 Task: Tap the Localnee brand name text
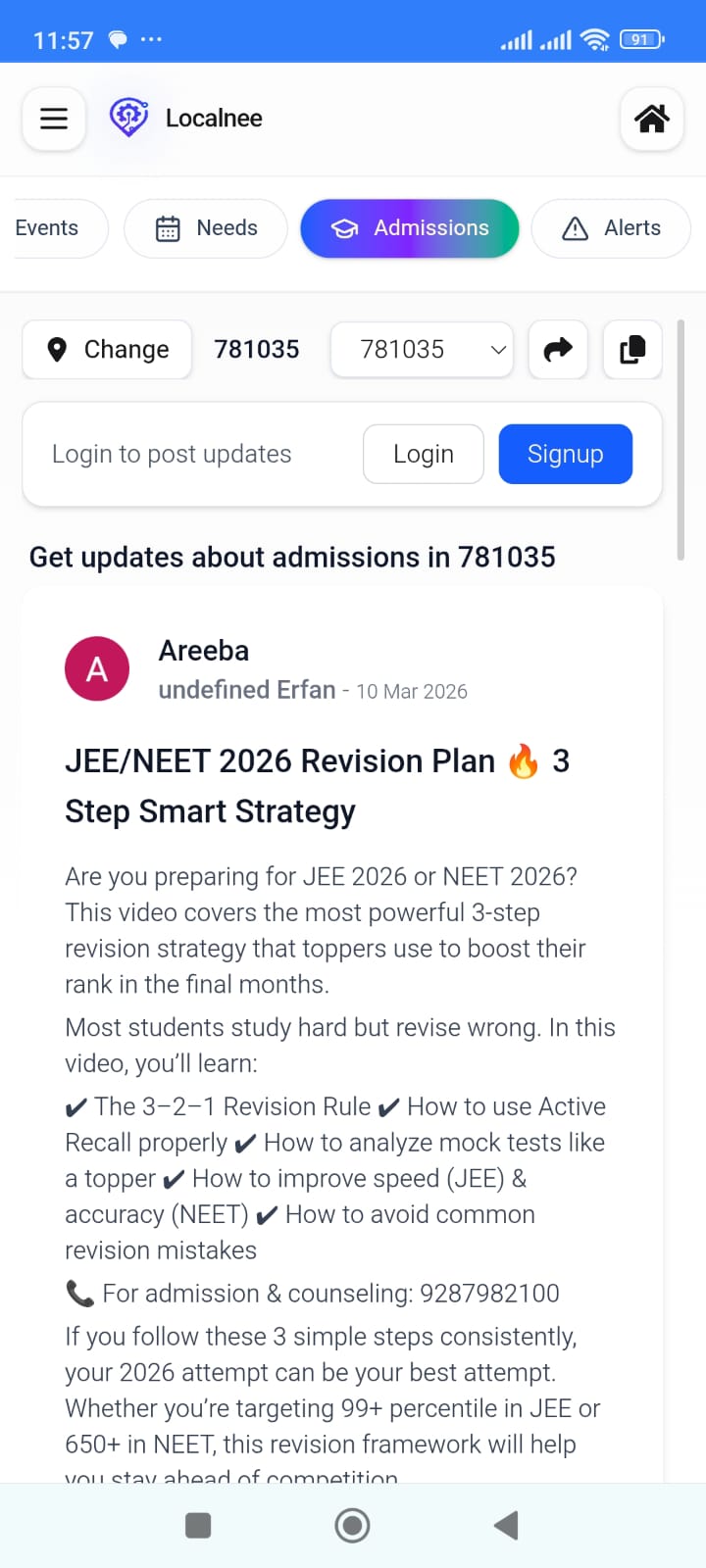tap(214, 119)
